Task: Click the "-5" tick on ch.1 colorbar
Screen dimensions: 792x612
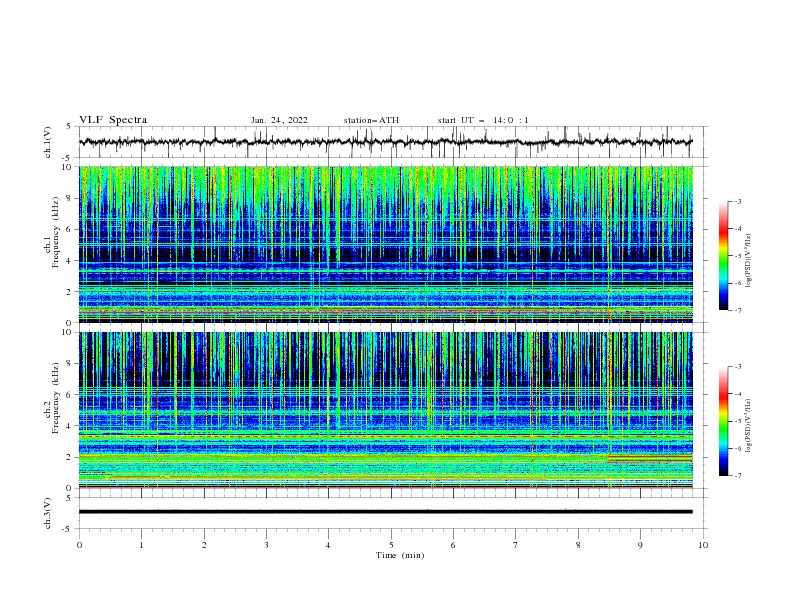Action: (738, 256)
